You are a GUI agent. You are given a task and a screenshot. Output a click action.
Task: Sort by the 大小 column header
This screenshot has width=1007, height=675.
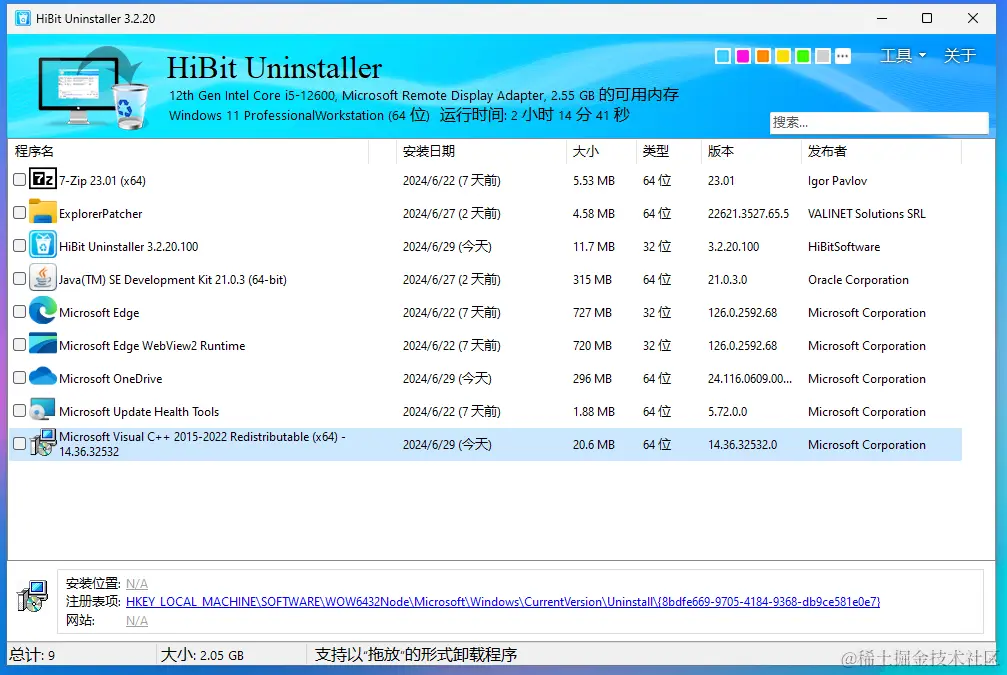(x=602, y=152)
